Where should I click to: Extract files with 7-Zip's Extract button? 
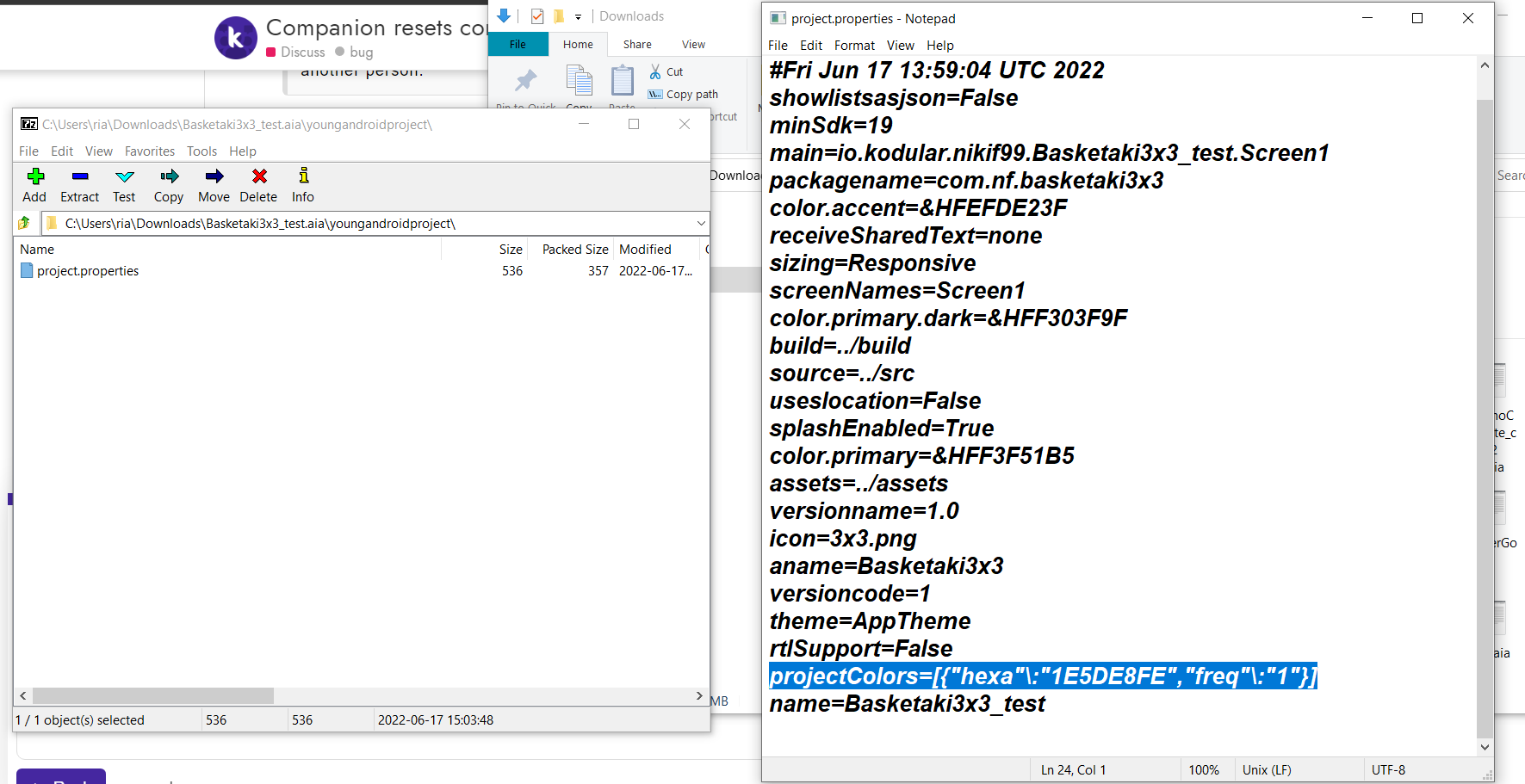80,185
